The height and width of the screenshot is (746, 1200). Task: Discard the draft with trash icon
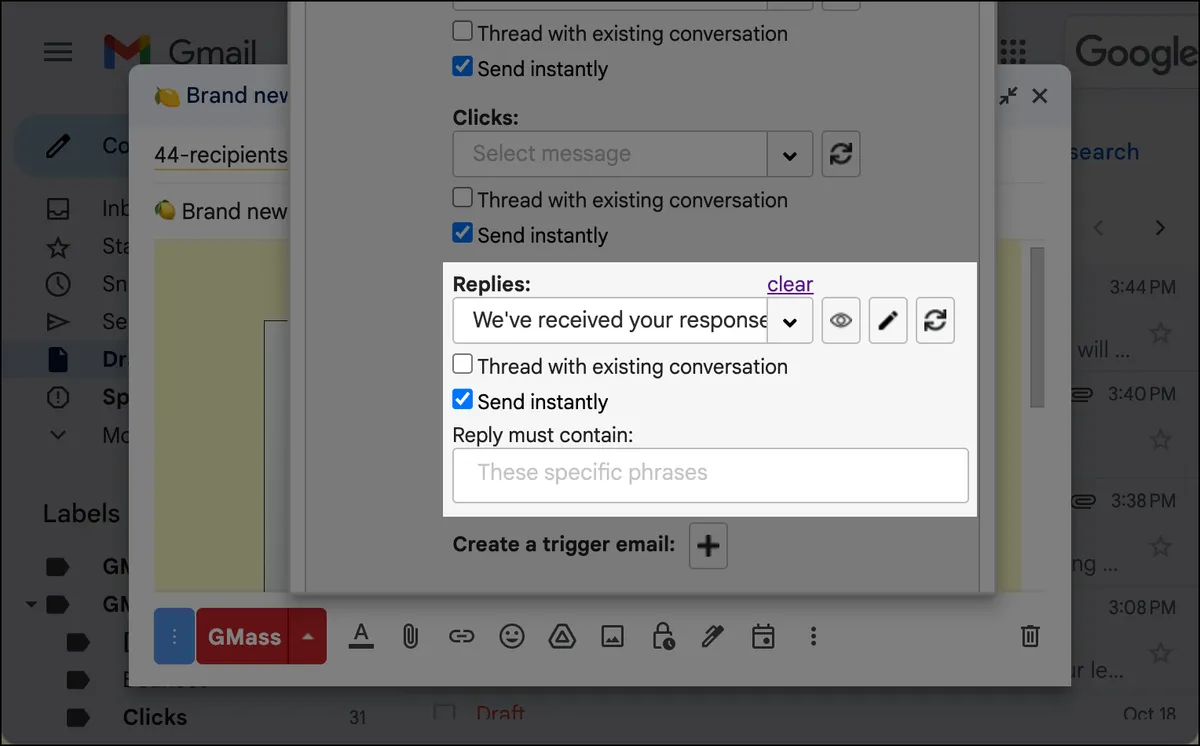pos(1030,636)
